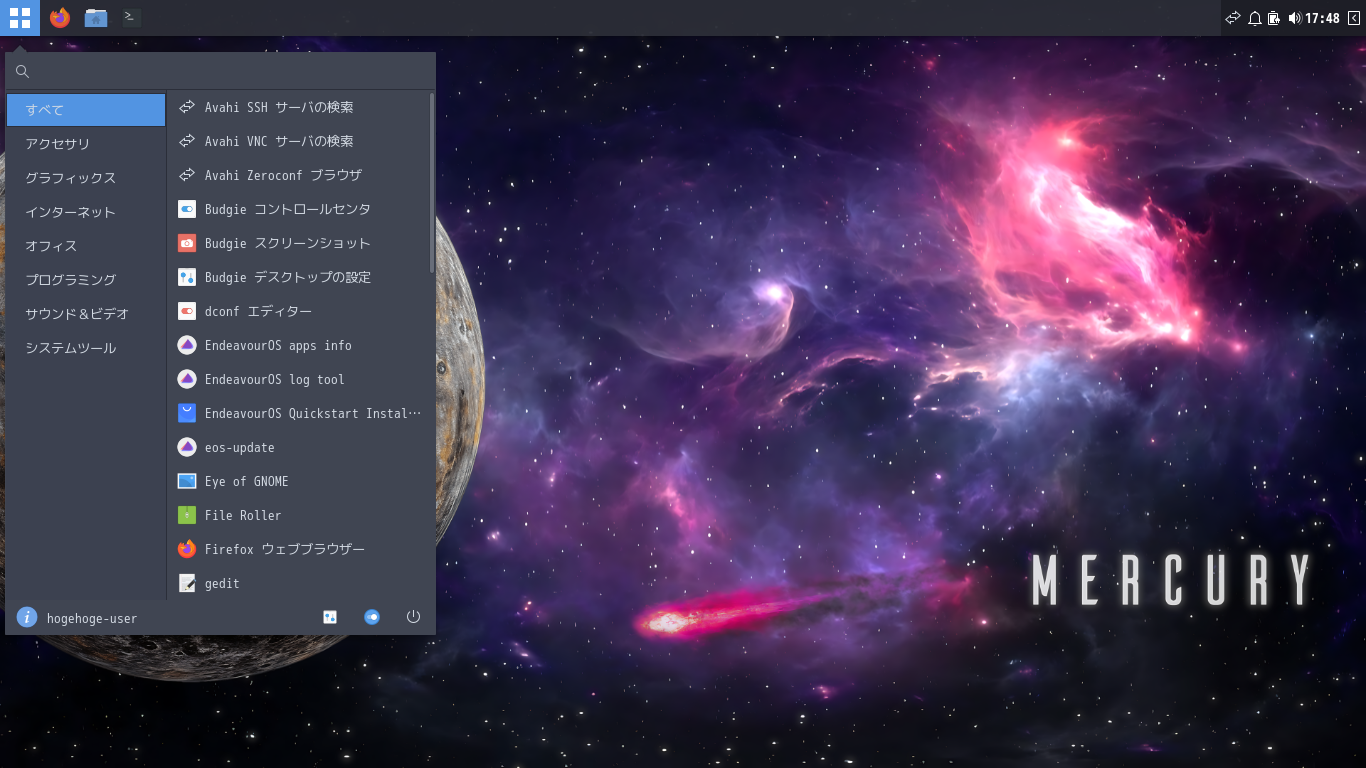Launch Firefox ウェブブラウザー from the app list

click(x=298, y=549)
